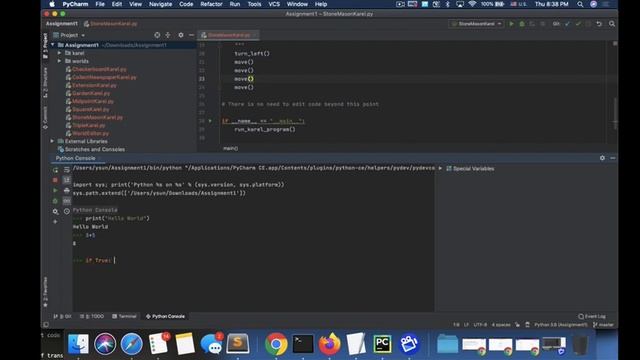The image size is (640, 360).
Task: Open the Commit side tool window
Action: click(x=45, y=118)
